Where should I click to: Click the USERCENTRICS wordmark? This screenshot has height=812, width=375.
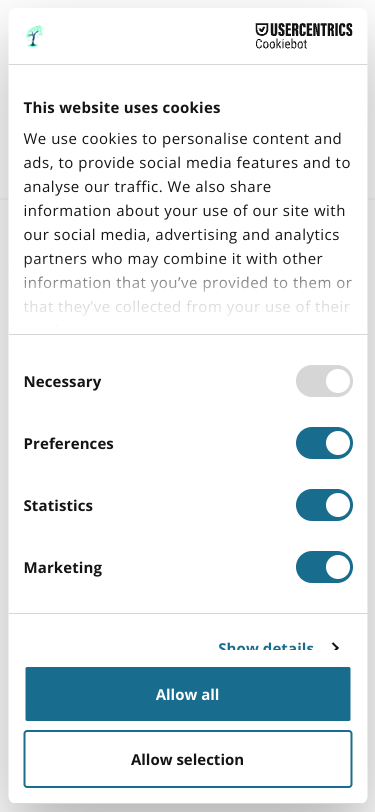click(311, 30)
